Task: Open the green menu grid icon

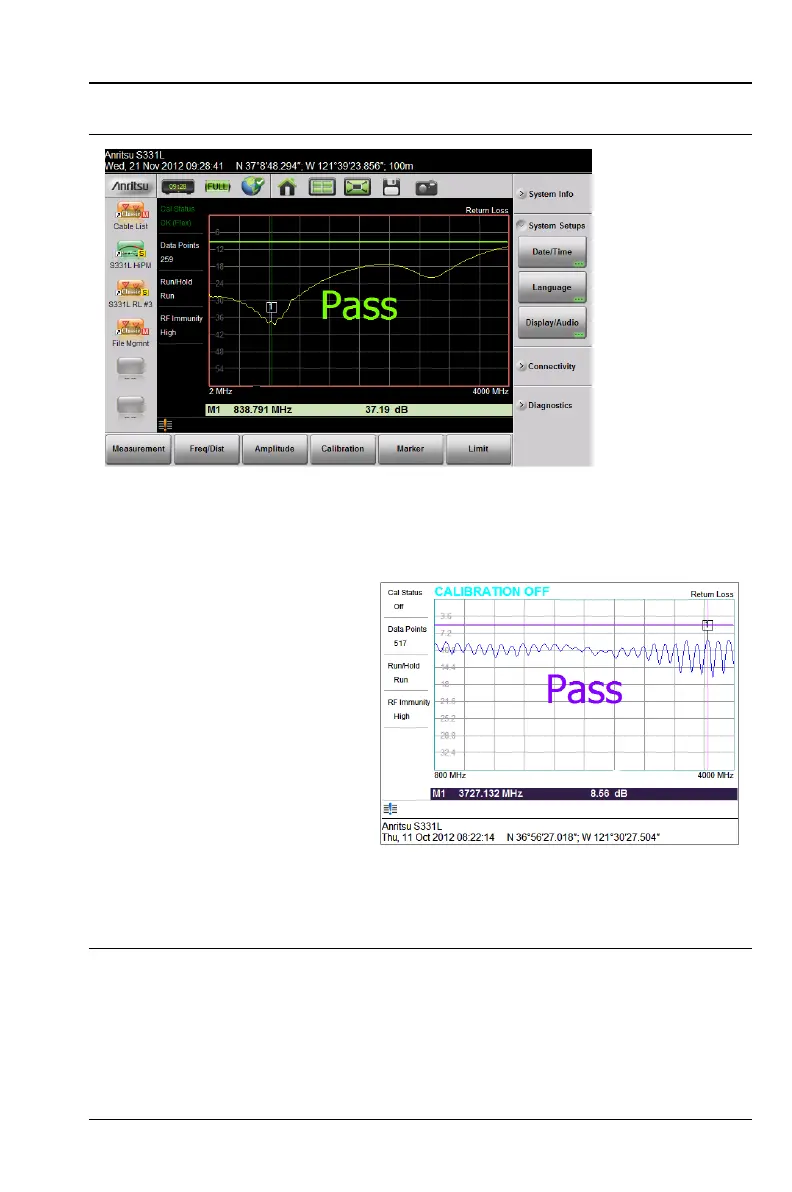Action: point(322,187)
